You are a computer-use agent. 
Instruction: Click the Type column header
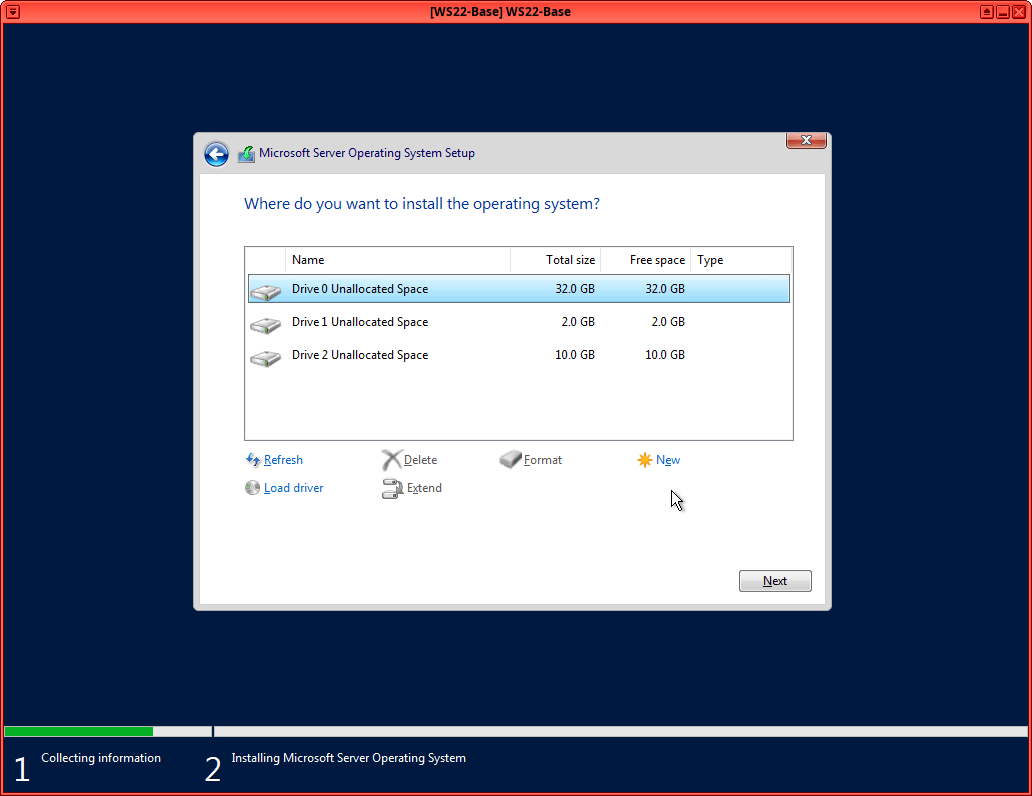point(741,260)
